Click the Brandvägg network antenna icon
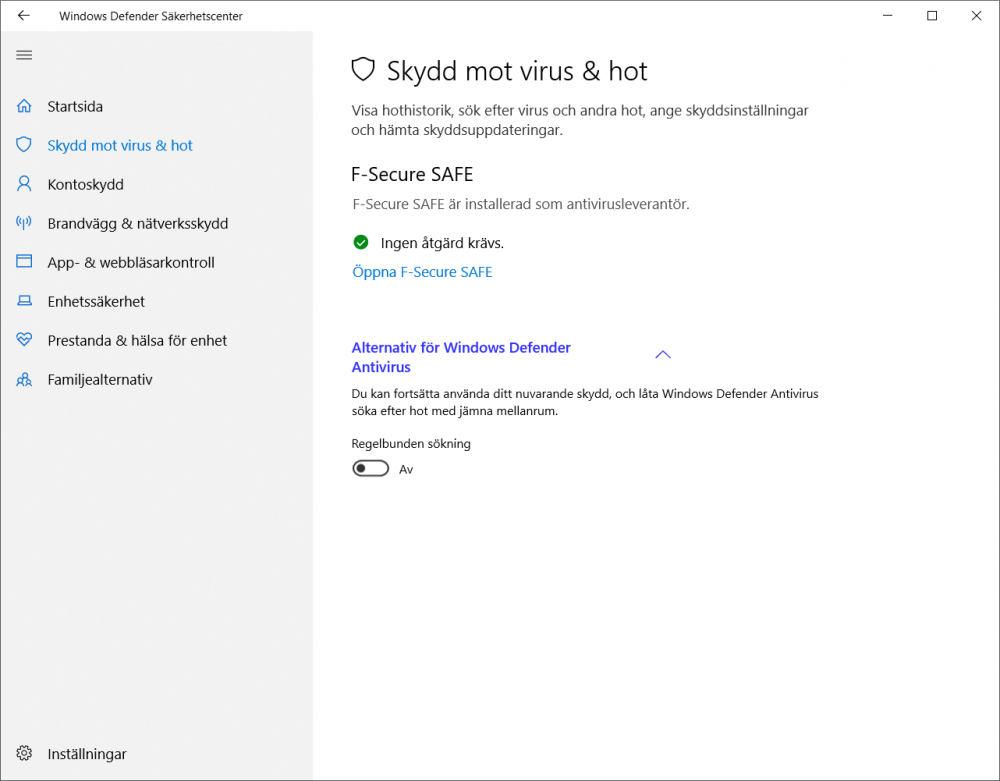1000x781 pixels. coord(25,223)
